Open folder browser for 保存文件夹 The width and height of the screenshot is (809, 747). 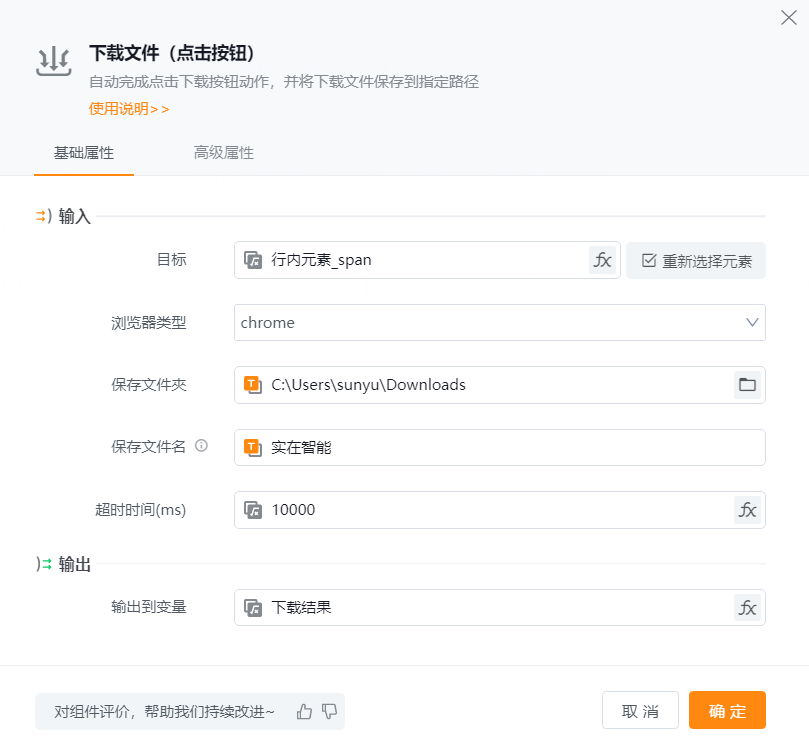click(746, 385)
